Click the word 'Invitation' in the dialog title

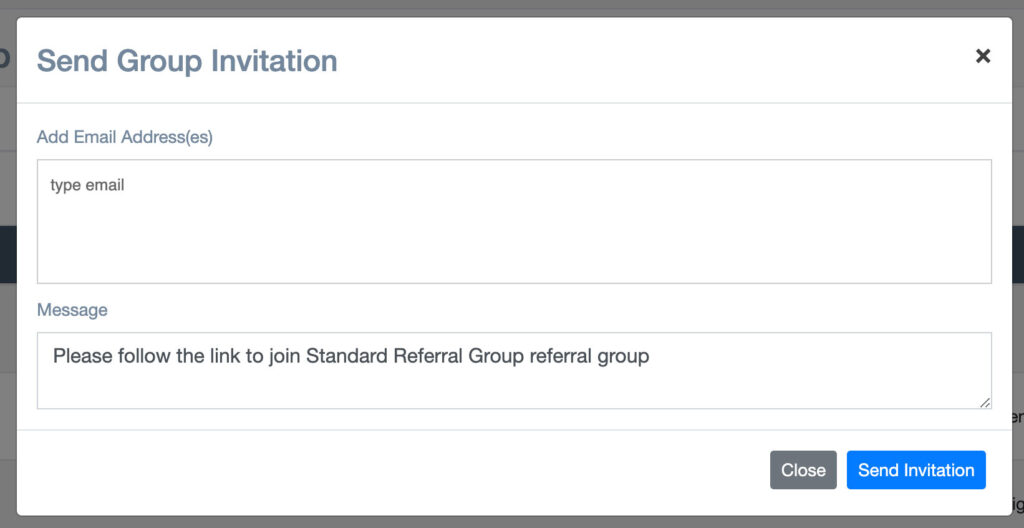[x=274, y=61]
